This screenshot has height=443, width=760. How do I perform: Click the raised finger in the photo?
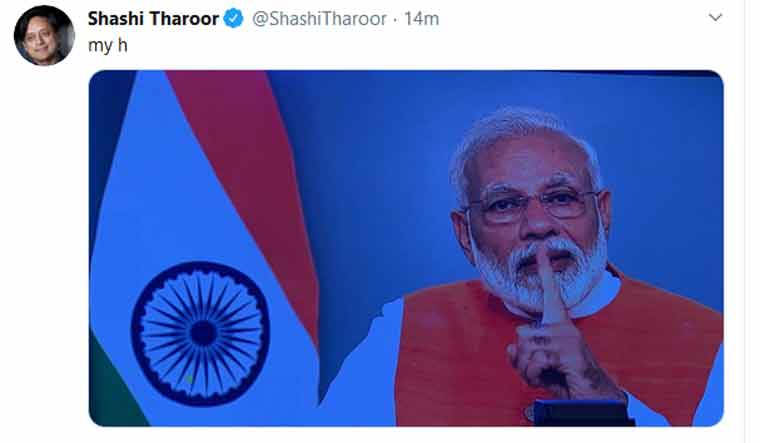[x=549, y=283]
